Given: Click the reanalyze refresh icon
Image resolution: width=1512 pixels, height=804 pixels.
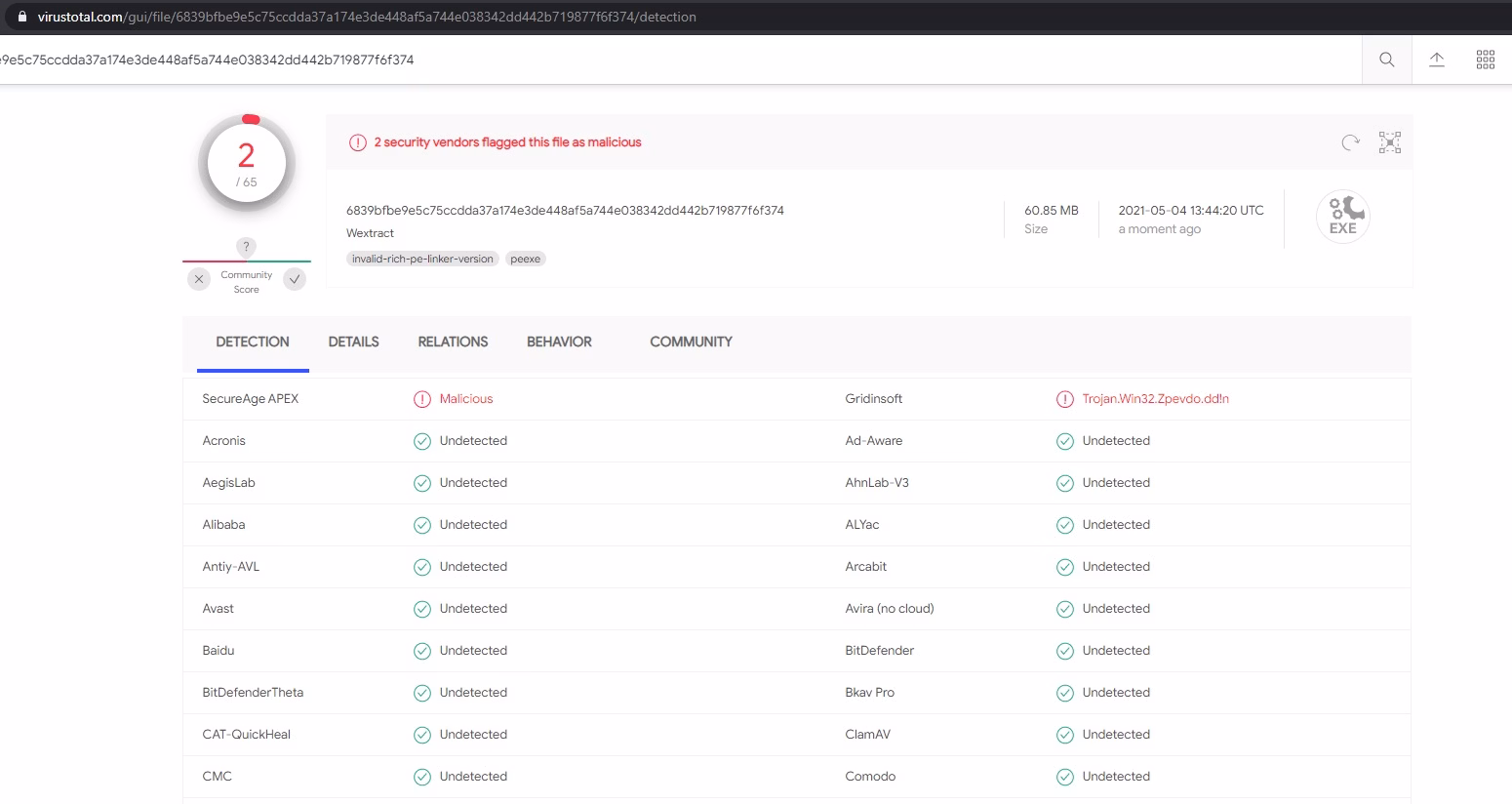Looking at the screenshot, I should click(1350, 142).
